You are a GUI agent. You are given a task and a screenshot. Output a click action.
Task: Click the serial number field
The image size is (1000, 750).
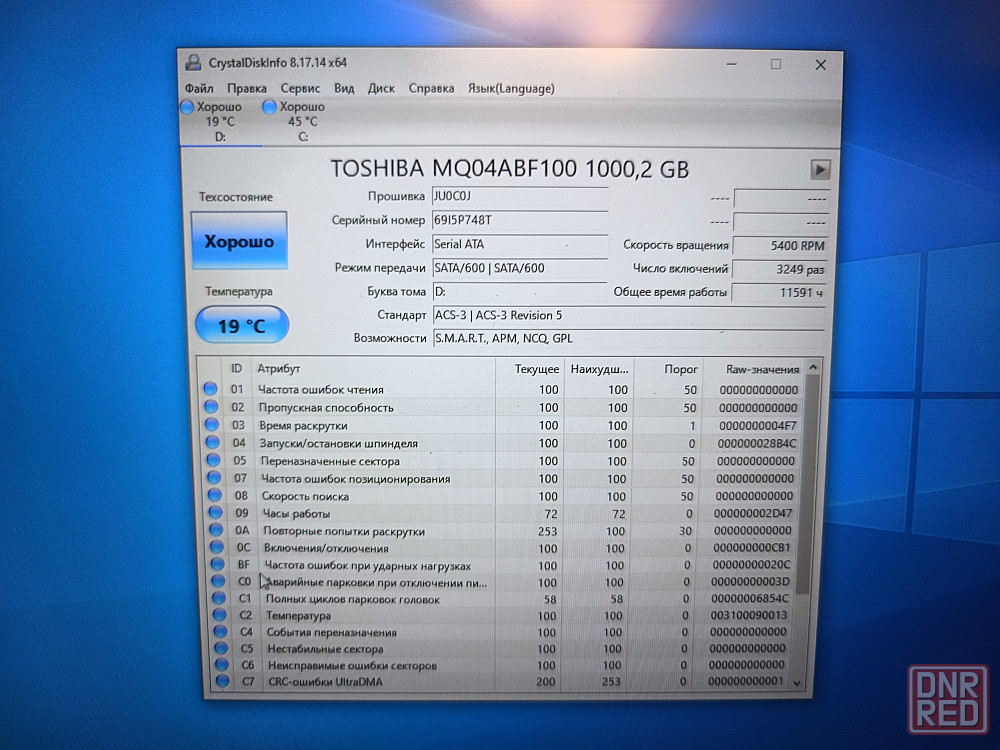519,219
